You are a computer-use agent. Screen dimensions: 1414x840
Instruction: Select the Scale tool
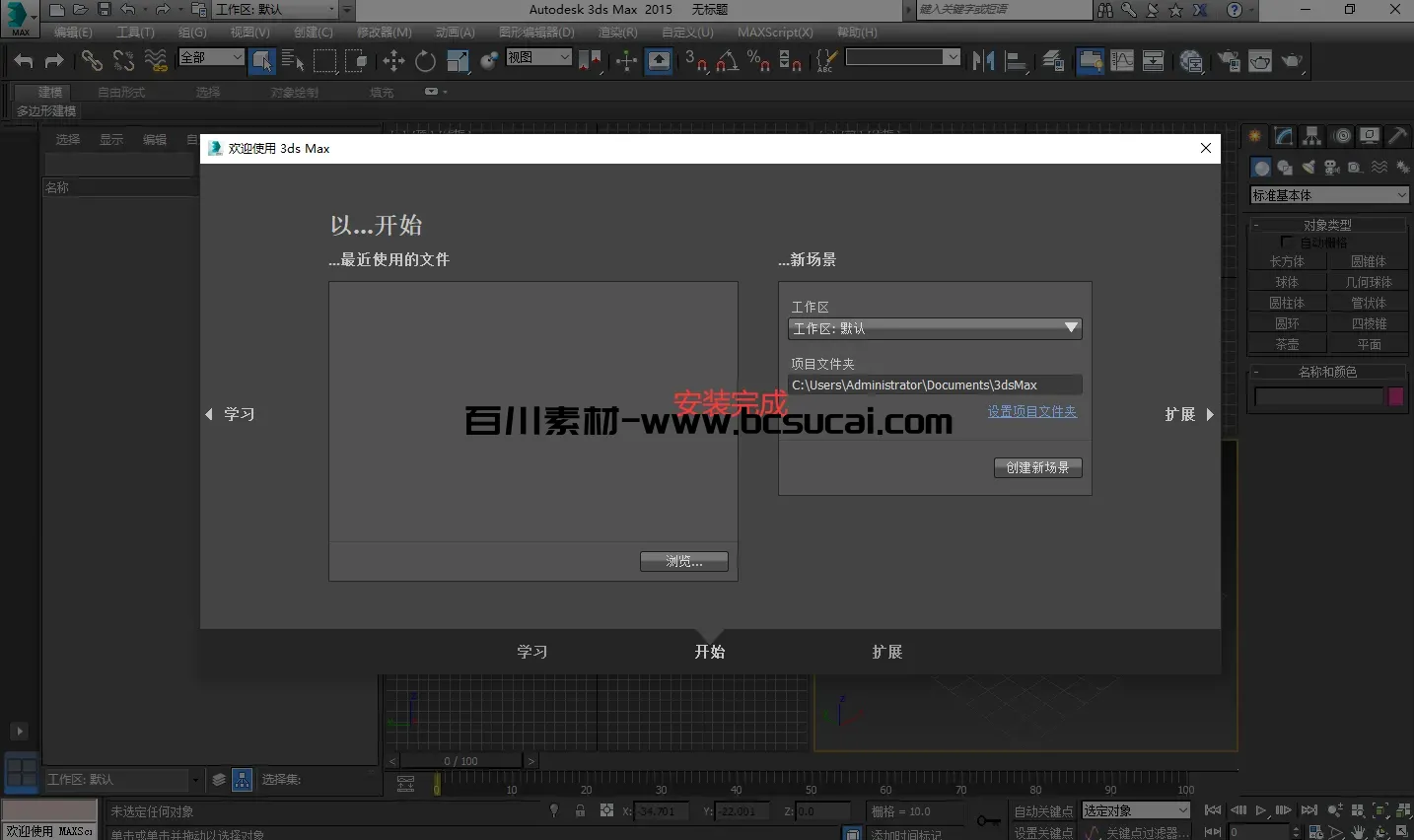coord(458,61)
